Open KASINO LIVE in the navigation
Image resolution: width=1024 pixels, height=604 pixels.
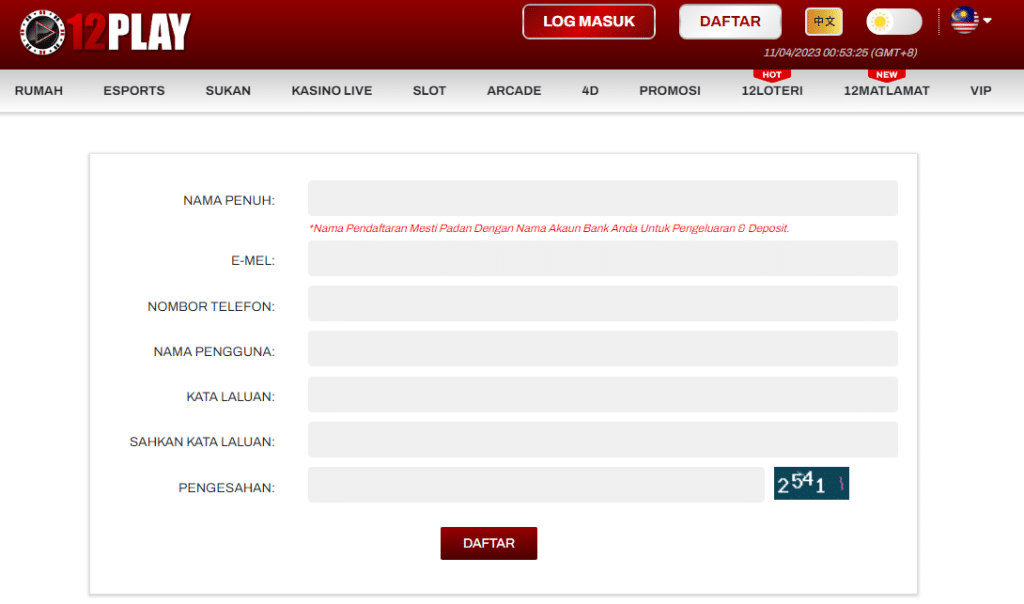(332, 91)
